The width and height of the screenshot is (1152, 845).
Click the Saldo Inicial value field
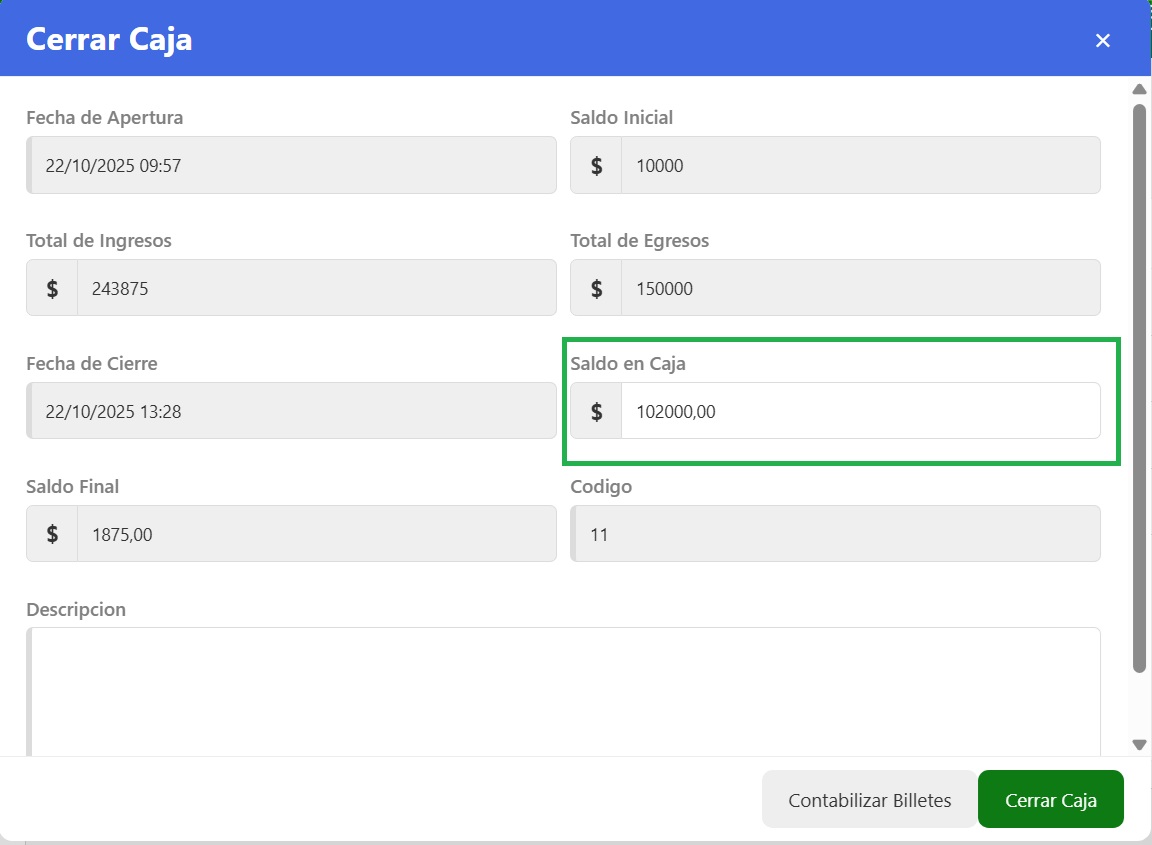point(860,166)
